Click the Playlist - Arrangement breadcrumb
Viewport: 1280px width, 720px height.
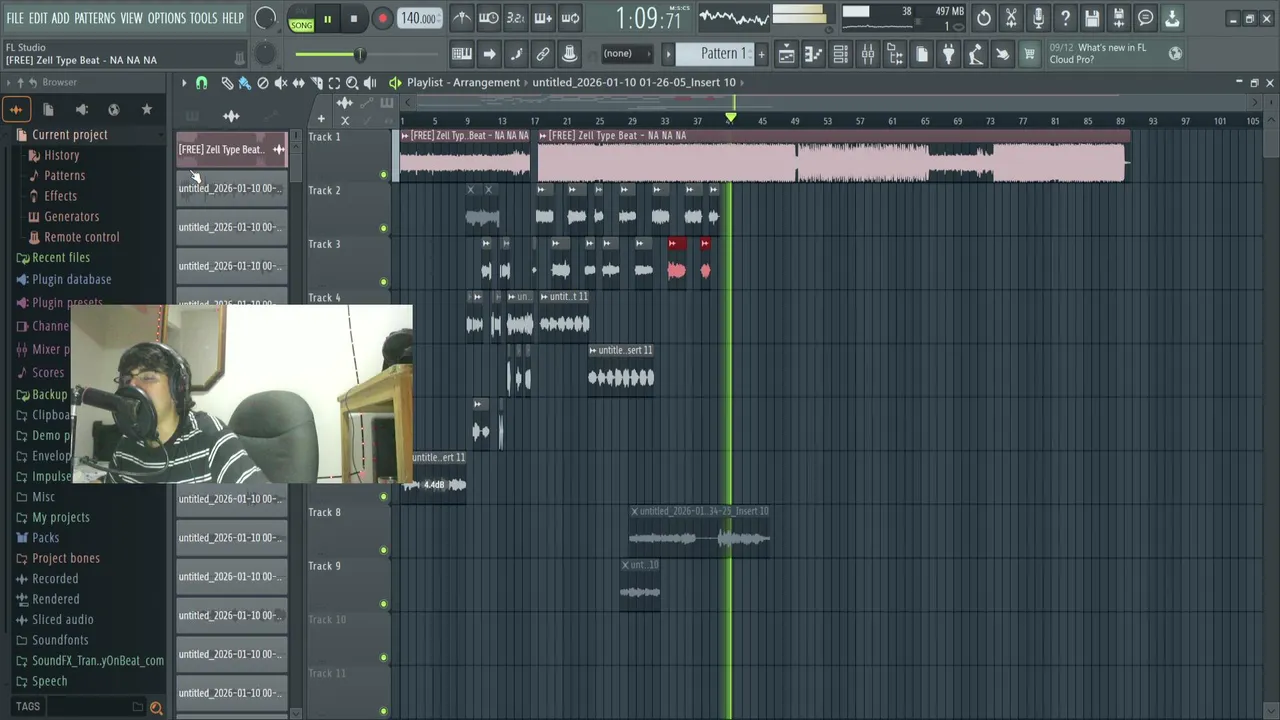463,82
